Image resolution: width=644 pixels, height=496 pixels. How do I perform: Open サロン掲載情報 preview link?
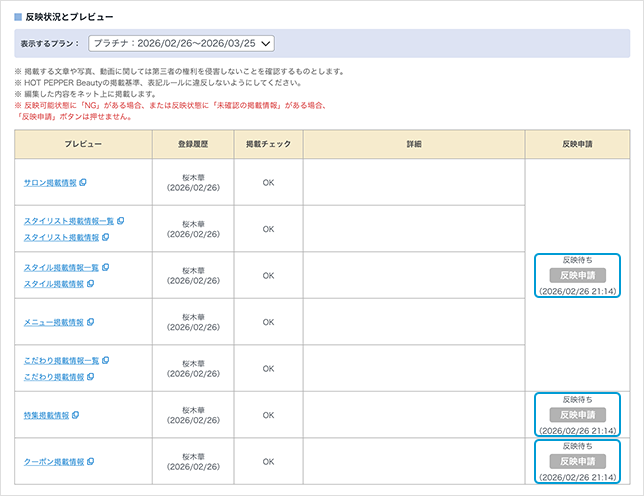(50, 183)
